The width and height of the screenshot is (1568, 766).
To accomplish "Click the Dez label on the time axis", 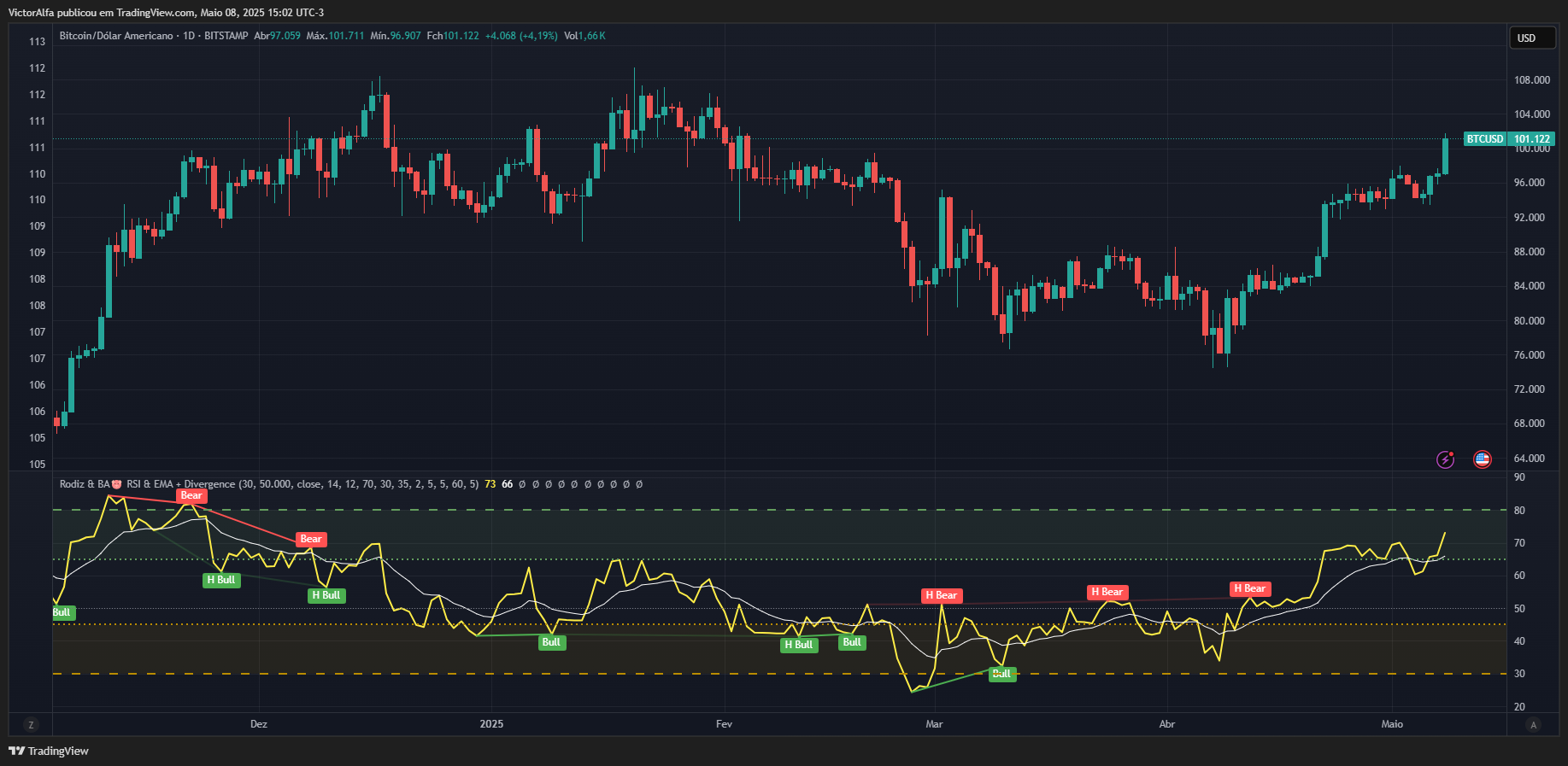I will (258, 724).
